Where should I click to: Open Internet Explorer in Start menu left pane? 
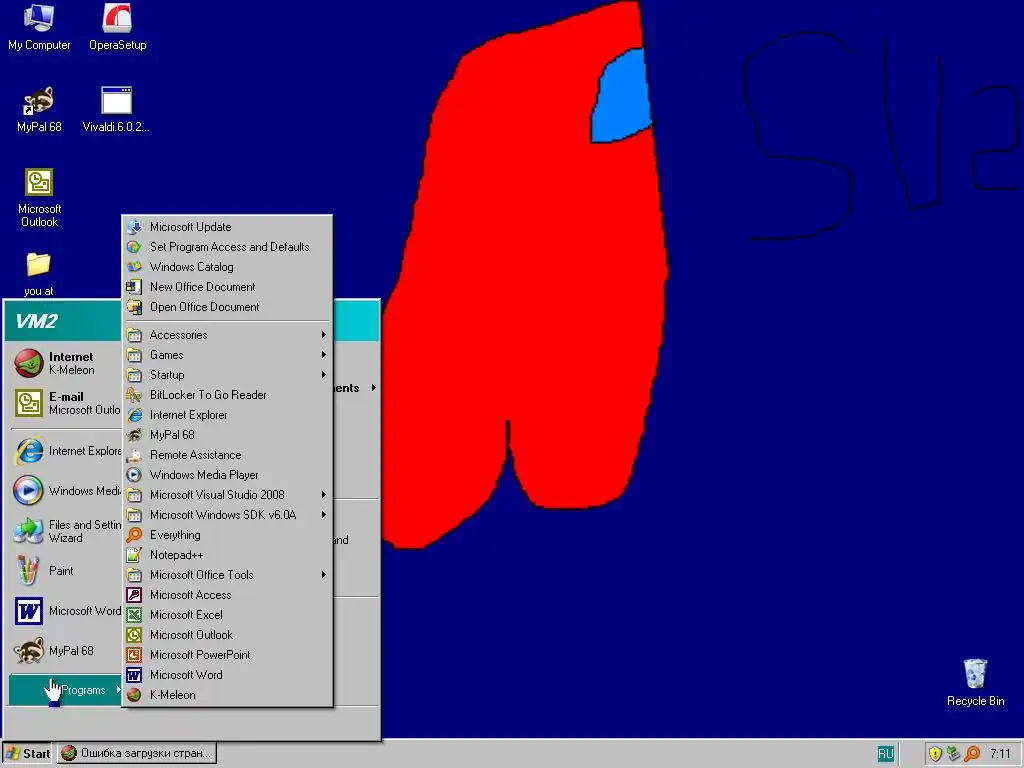point(65,451)
